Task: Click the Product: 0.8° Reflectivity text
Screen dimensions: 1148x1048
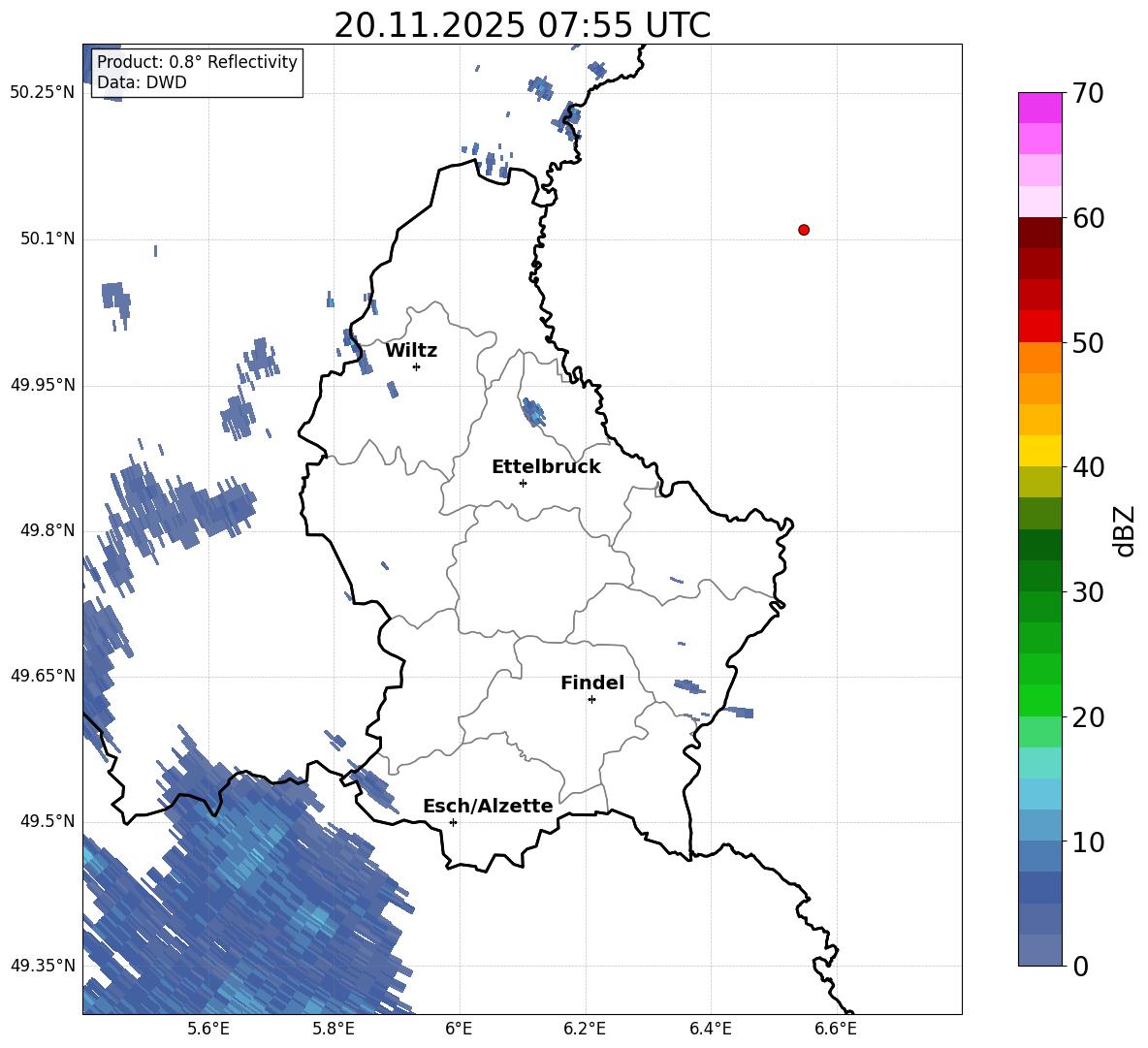Action: click(197, 61)
